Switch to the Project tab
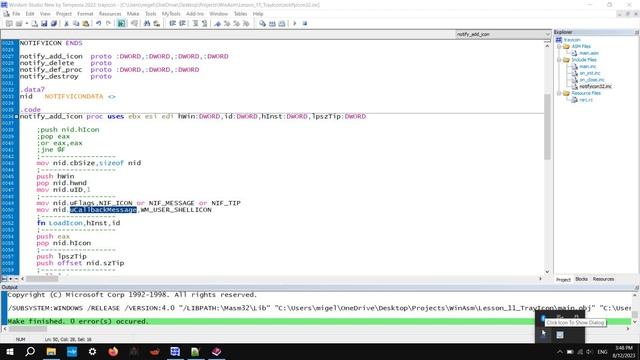640x360 pixels. (563, 280)
